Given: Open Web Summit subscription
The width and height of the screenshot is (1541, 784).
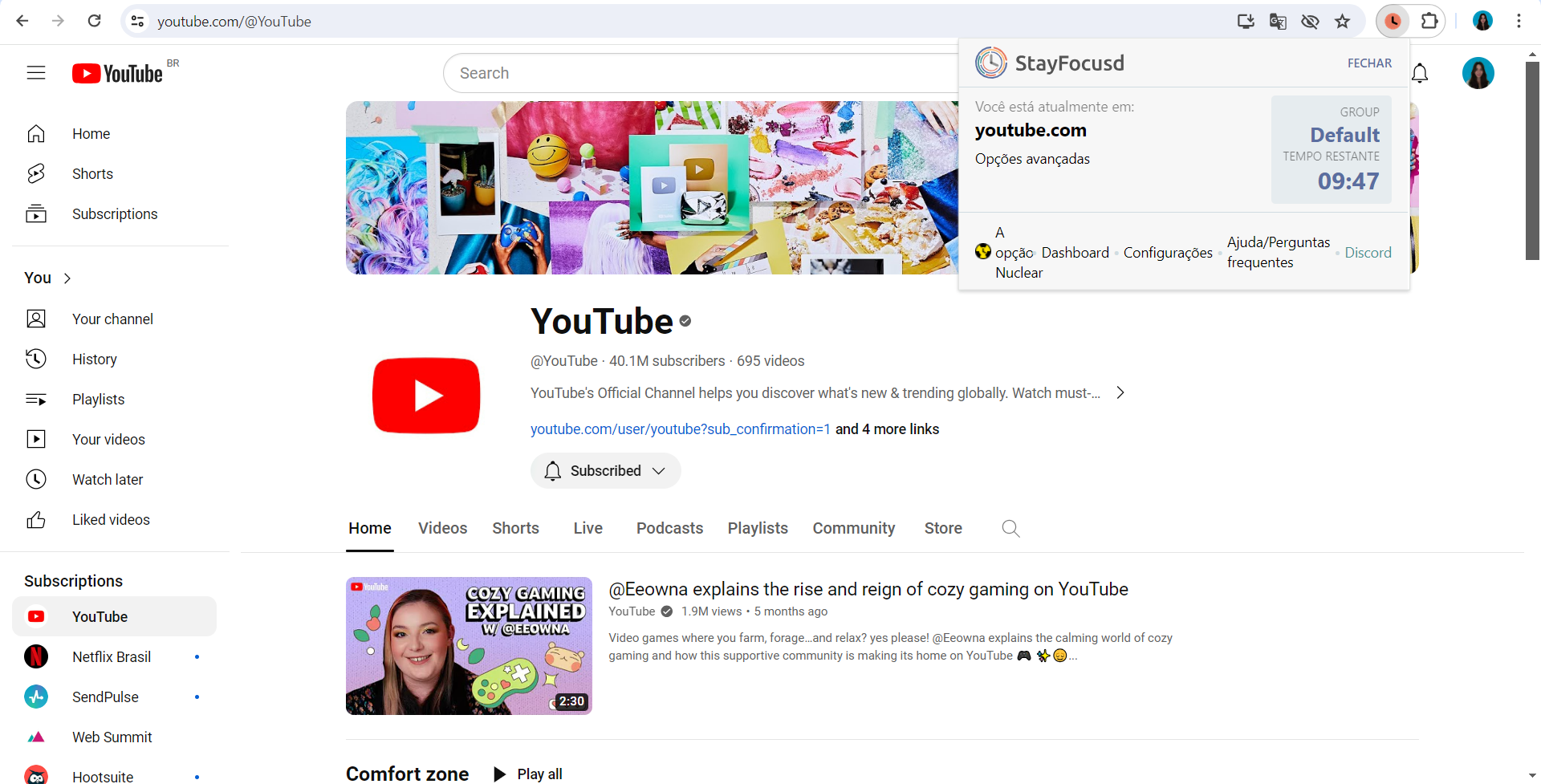Looking at the screenshot, I should pyautogui.click(x=115, y=737).
